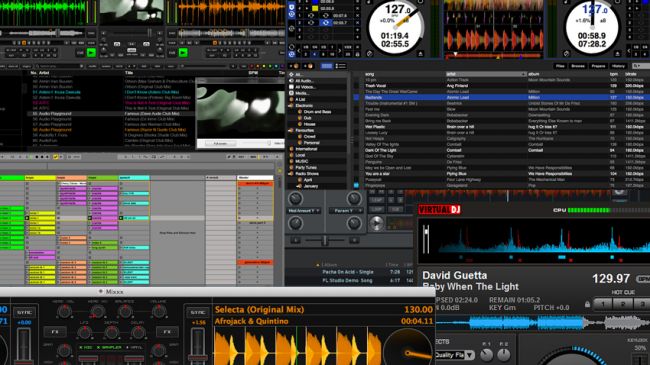Click the spinning vinyl widget in Mixxx

407,348
